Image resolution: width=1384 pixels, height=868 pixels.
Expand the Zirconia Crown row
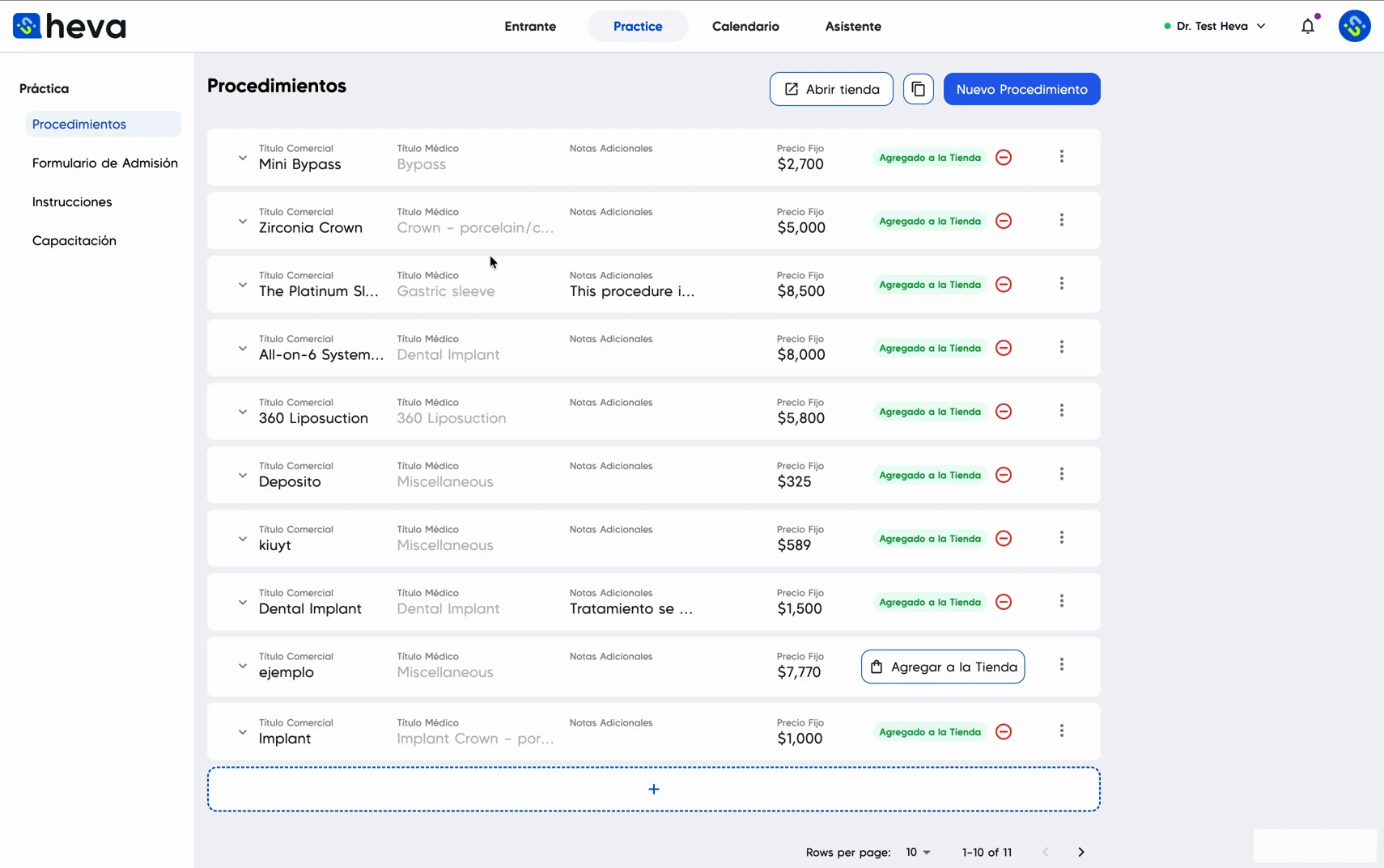[x=242, y=221]
